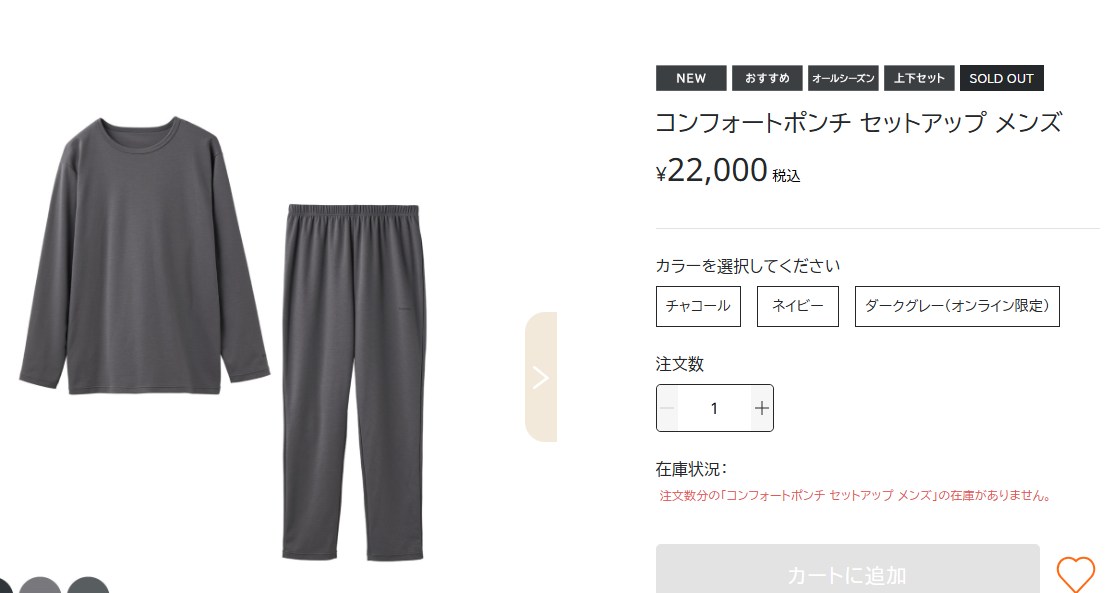
Task: Click the オールシーズン tag
Action: click(843, 78)
